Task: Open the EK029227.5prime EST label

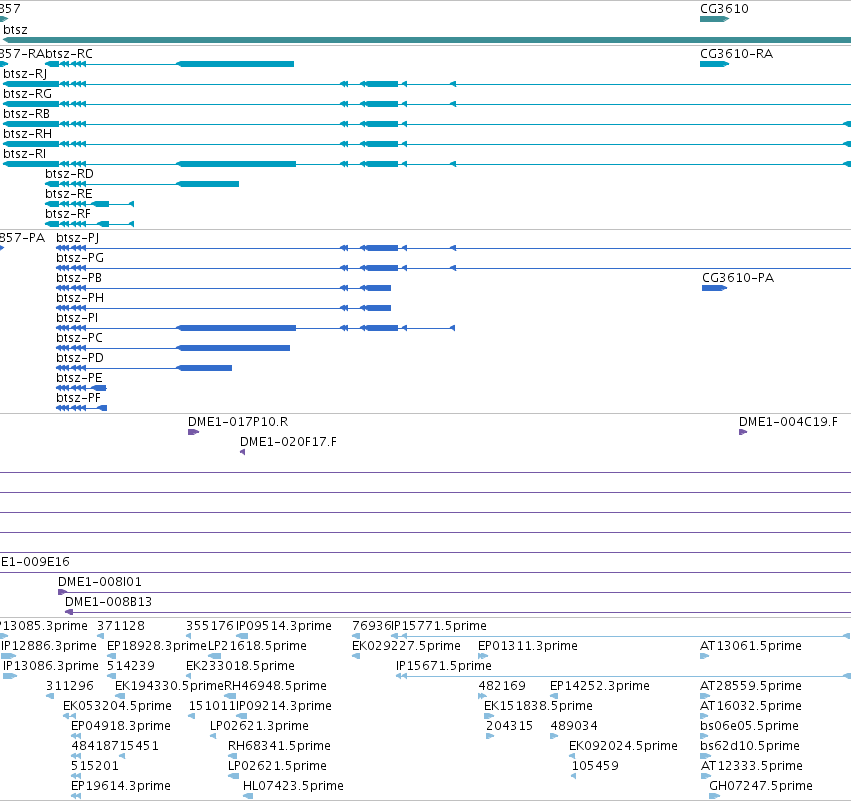Action: tap(407, 646)
